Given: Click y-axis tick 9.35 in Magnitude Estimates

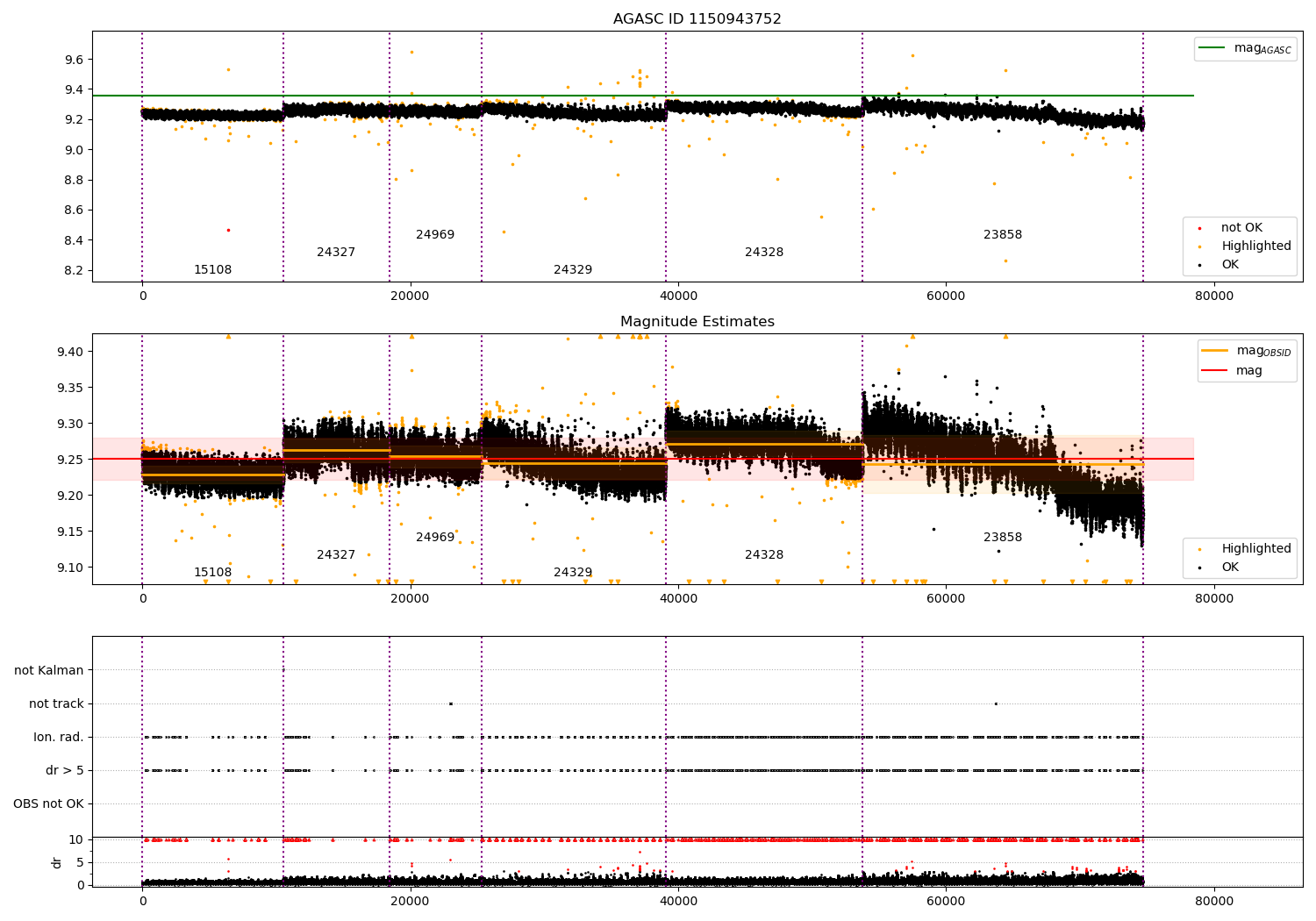Looking at the screenshot, I should (x=70, y=388).
